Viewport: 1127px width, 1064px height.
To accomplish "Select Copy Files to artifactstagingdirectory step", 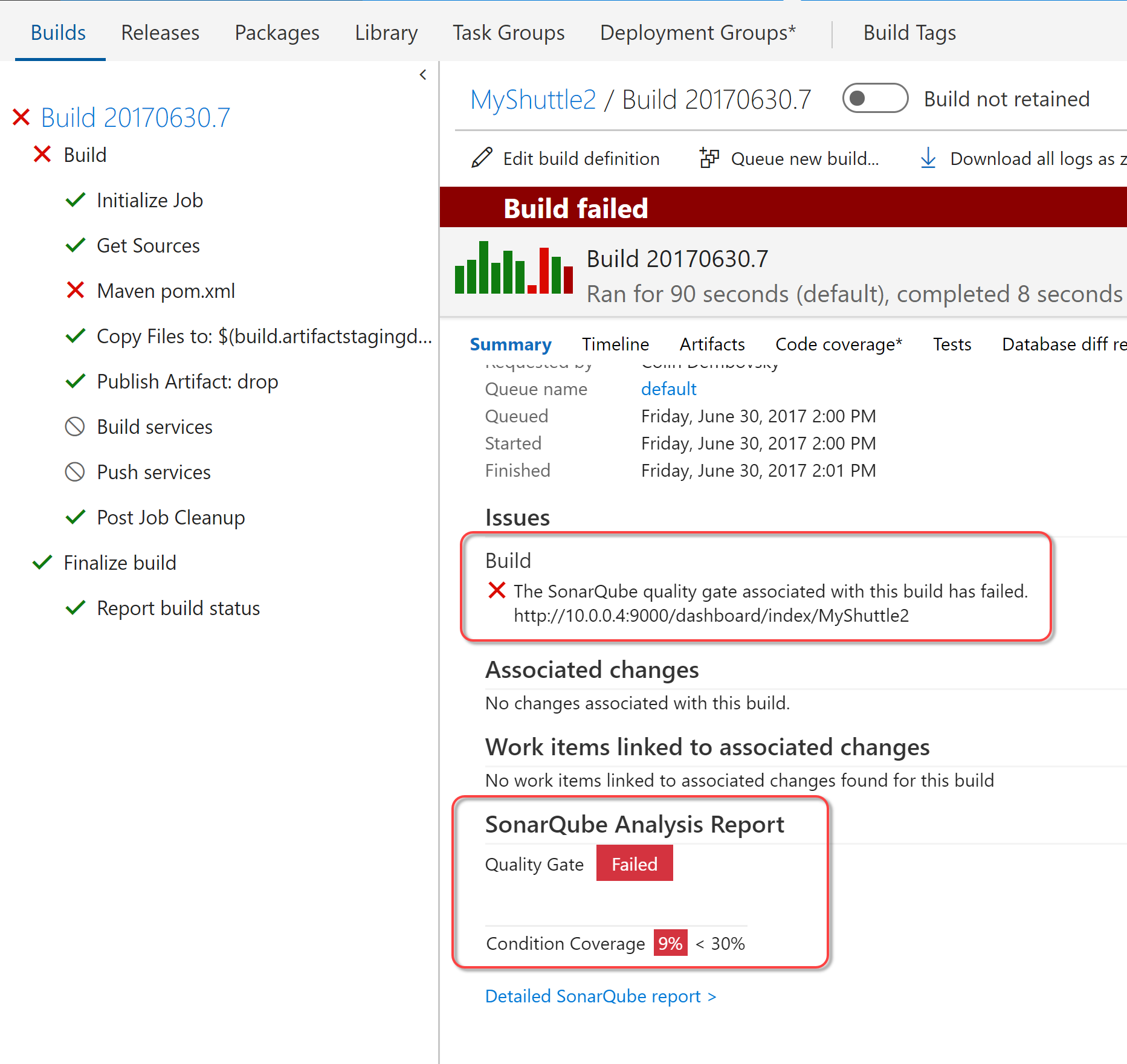I will point(265,337).
